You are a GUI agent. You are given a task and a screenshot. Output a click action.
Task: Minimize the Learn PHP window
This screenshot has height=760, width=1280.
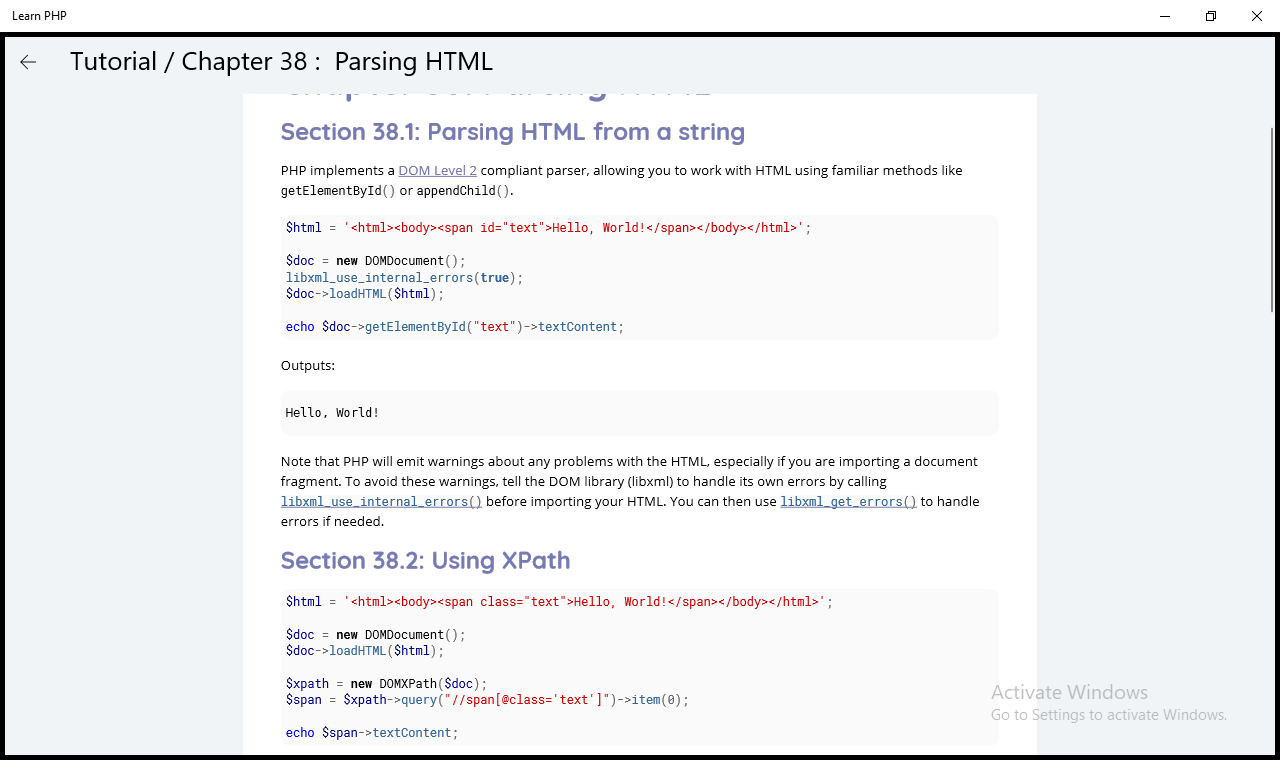tap(1165, 16)
